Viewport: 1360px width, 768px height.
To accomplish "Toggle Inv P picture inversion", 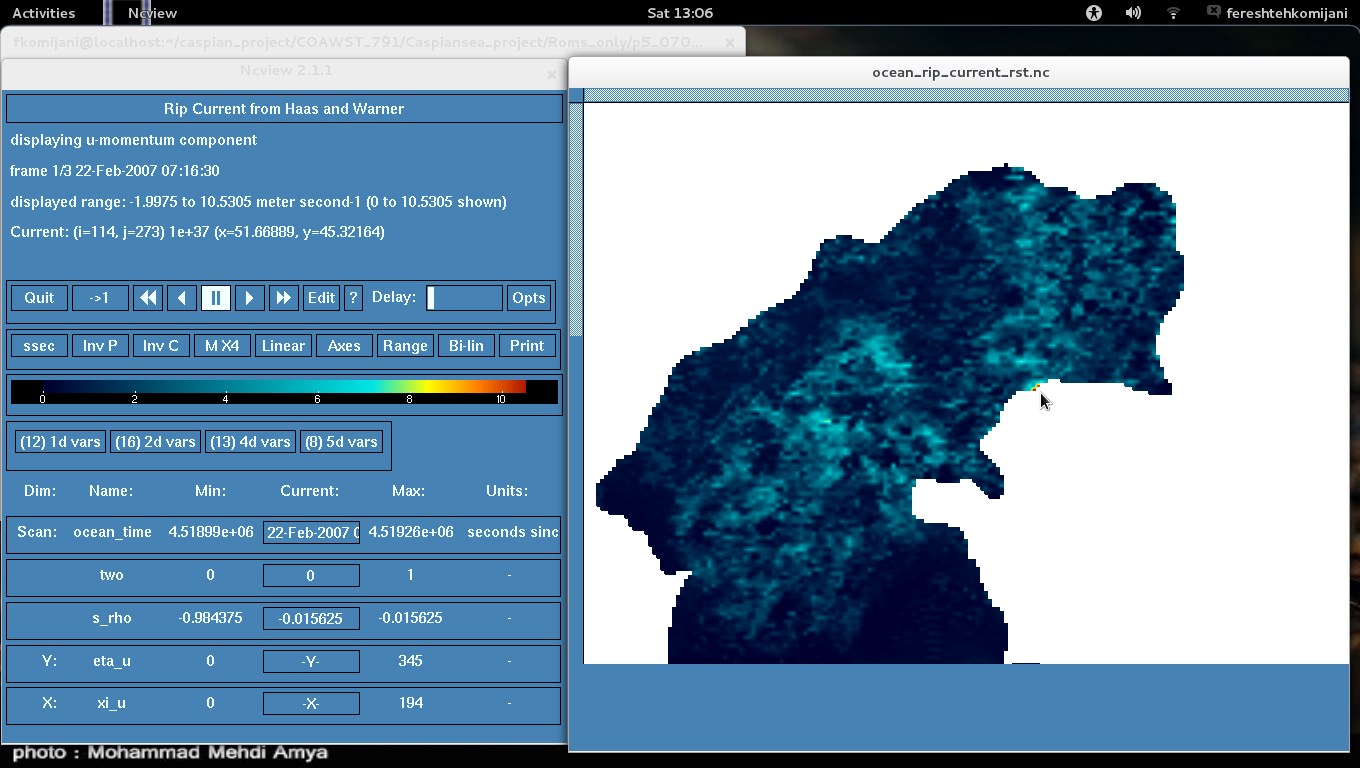I will point(100,346).
